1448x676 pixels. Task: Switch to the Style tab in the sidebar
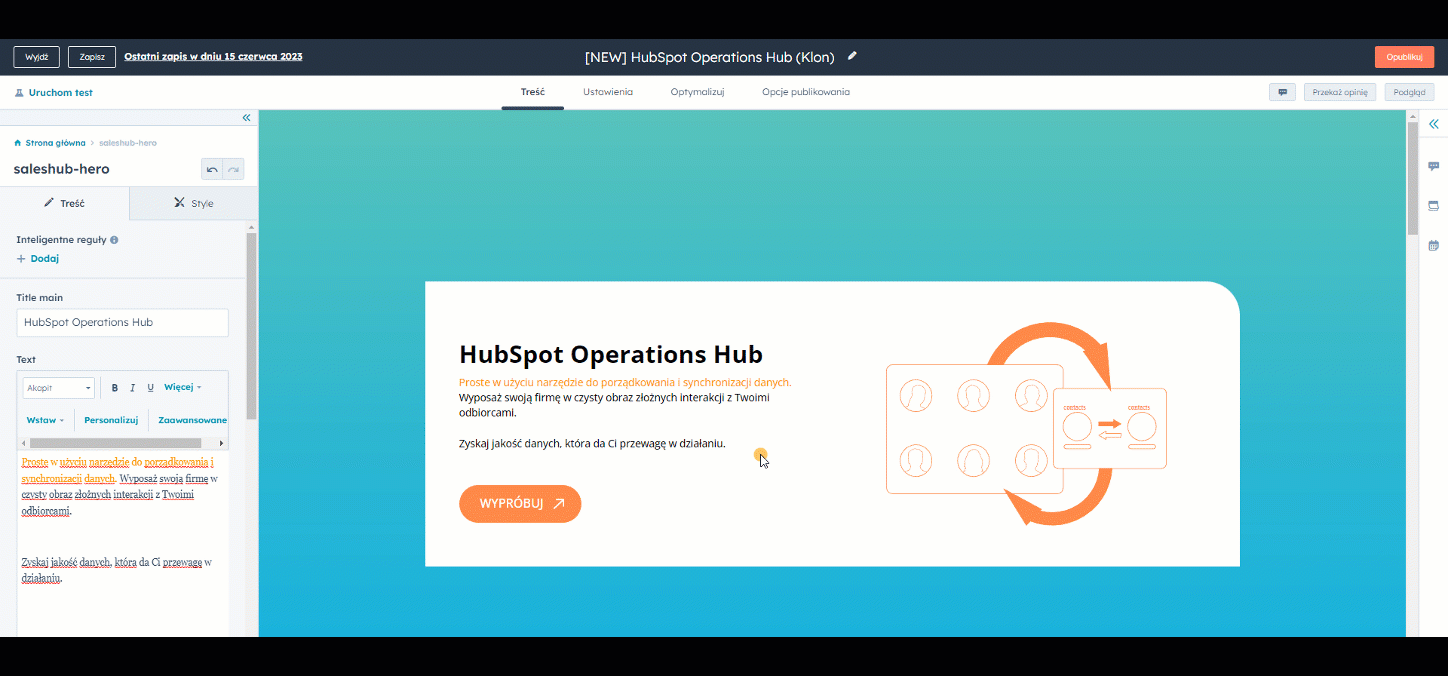click(x=194, y=203)
